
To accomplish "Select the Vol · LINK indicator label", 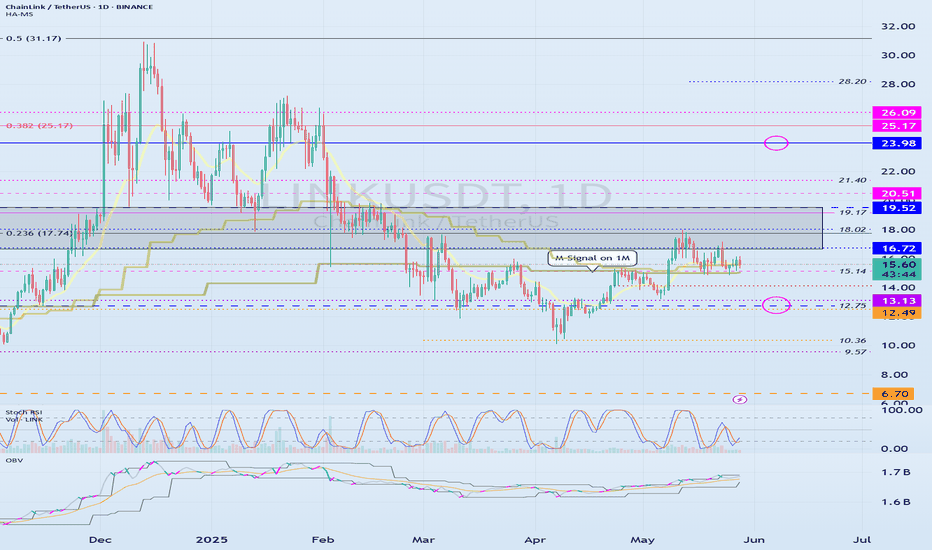I will point(23,419).
